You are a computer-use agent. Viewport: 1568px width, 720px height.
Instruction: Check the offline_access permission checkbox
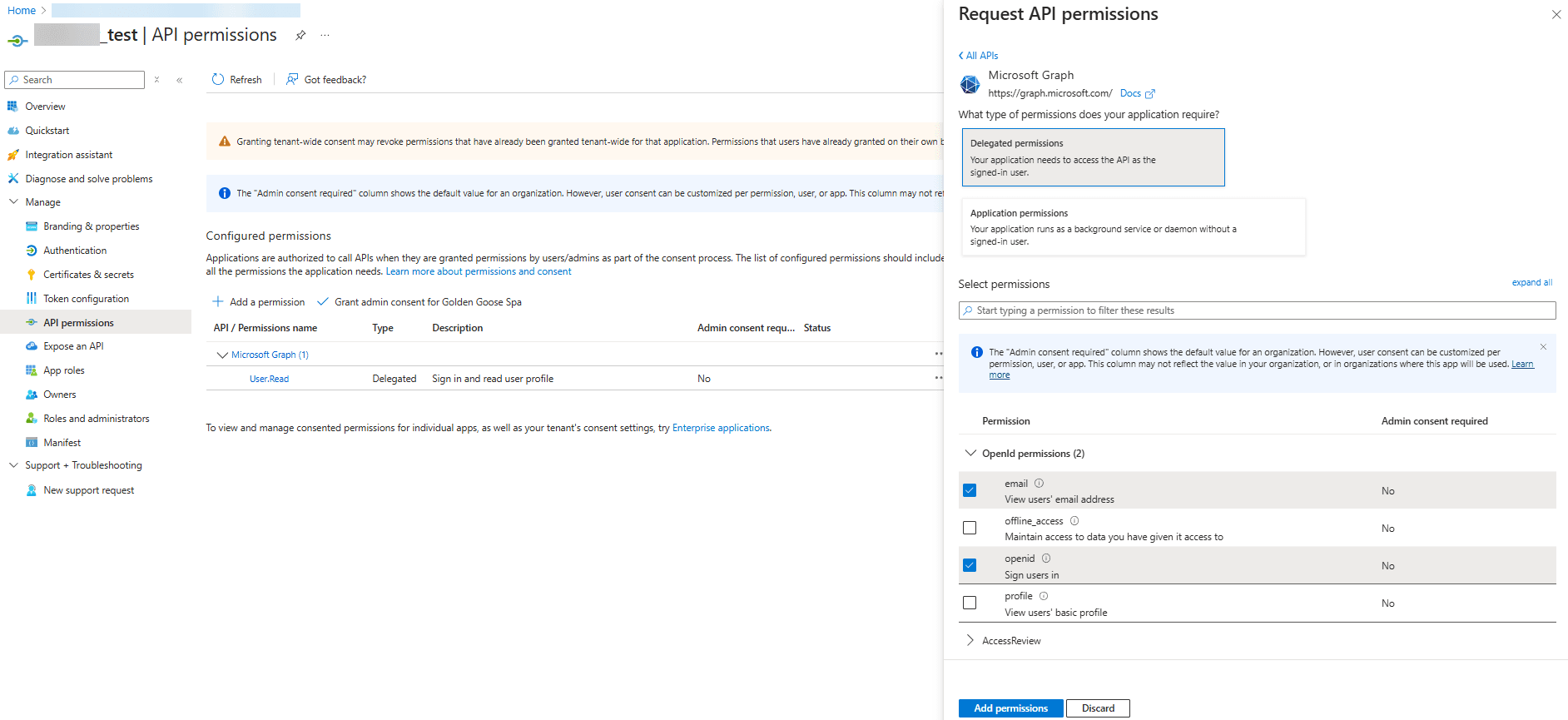click(970, 528)
